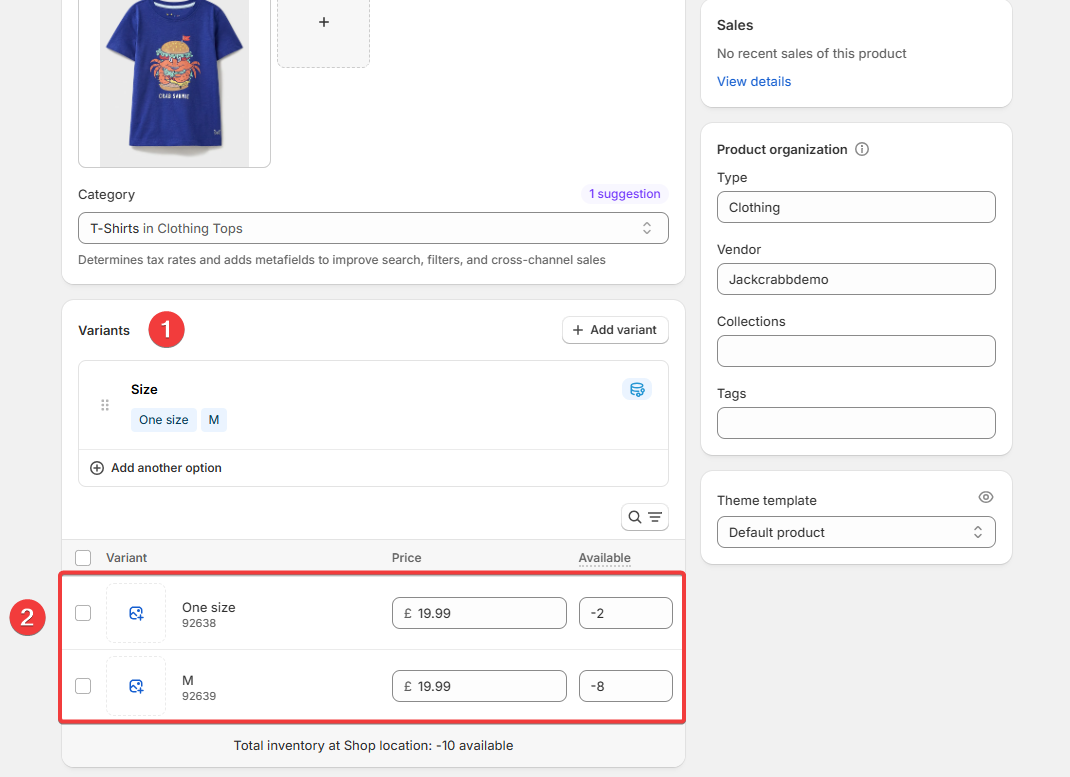This screenshot has width=1070, height=777.
Task: Edit price of One size variant
Action: [x=479, y=613]
